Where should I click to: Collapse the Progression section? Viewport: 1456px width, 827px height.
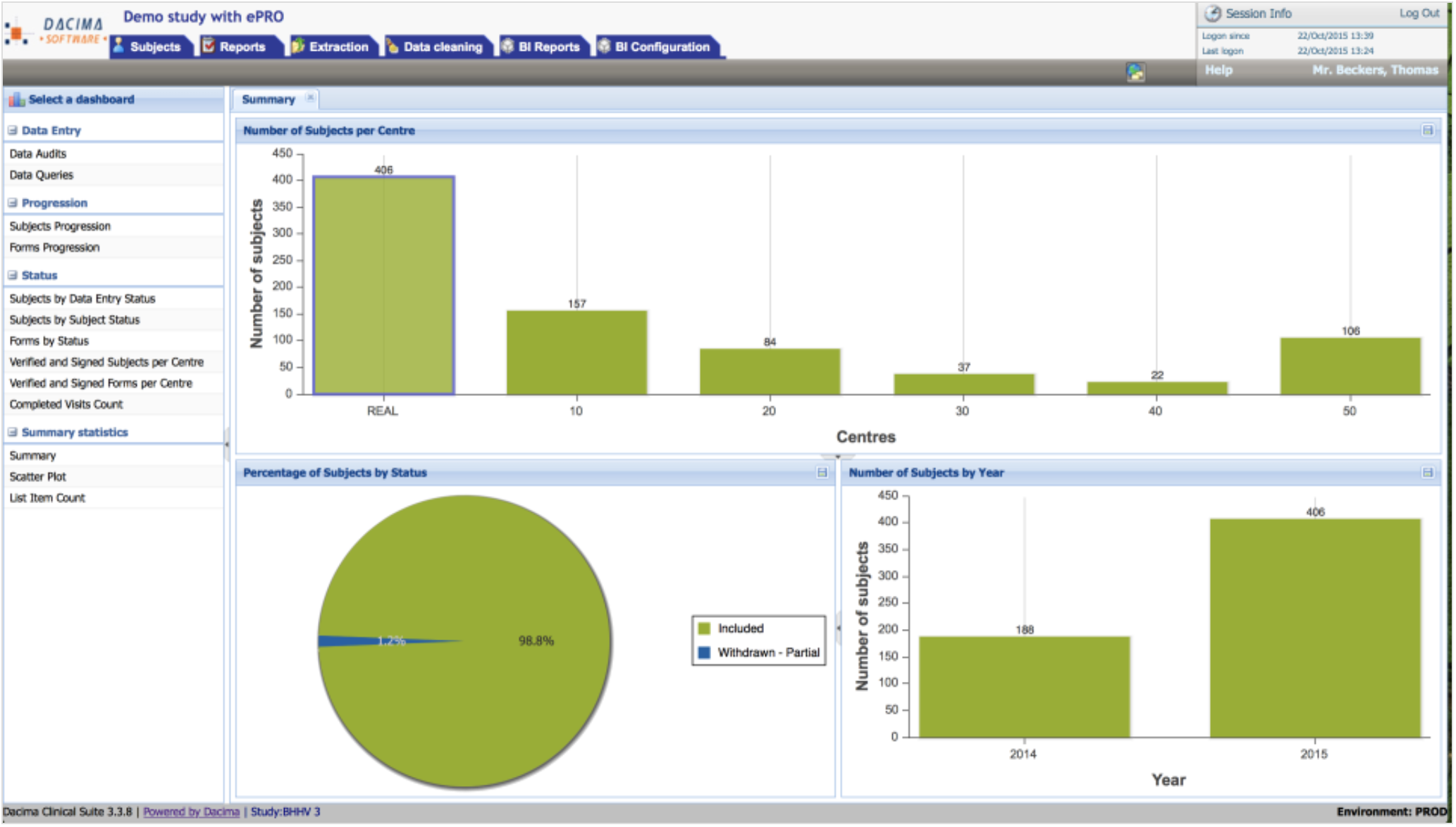[13, 203]
